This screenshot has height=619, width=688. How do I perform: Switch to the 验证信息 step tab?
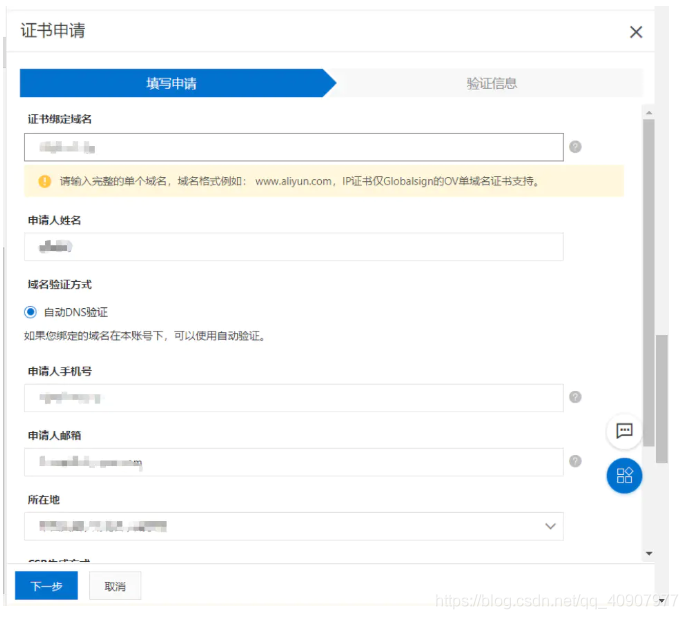point(491,83)
